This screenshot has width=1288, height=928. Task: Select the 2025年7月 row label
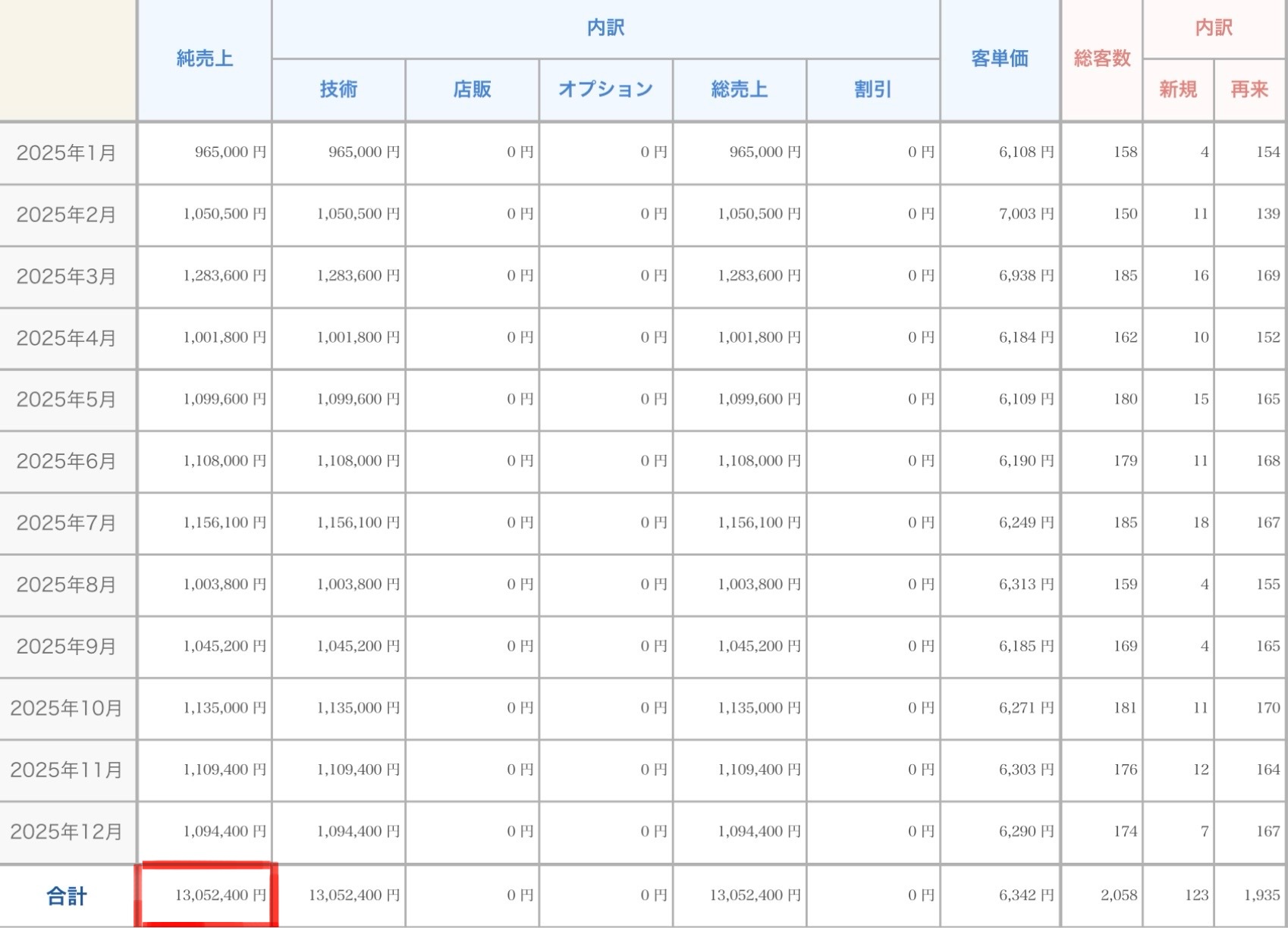67,523
